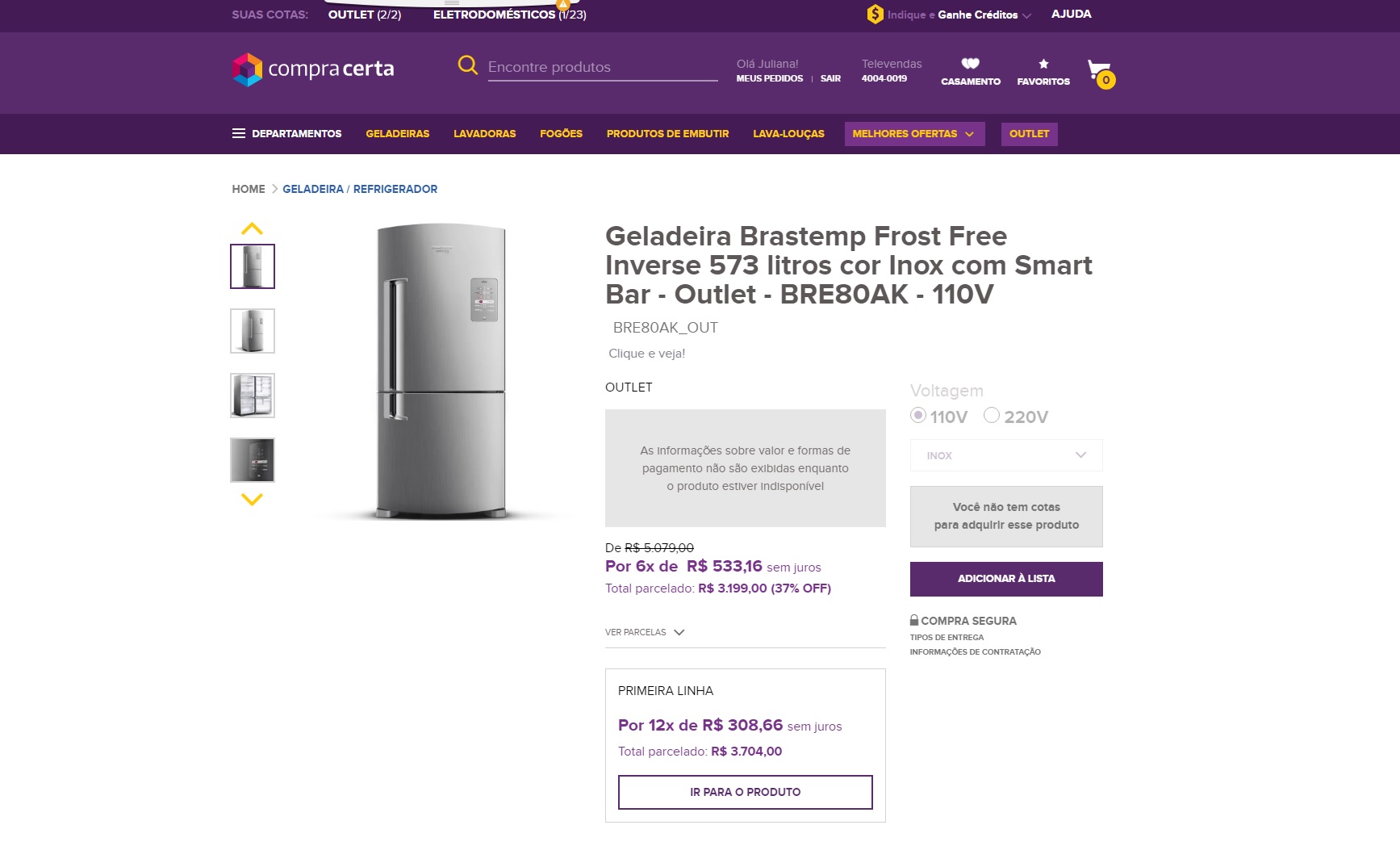Select the 220V voltage option
The height and width of the screenshot is (867, 1400).
tap(992, 416)
